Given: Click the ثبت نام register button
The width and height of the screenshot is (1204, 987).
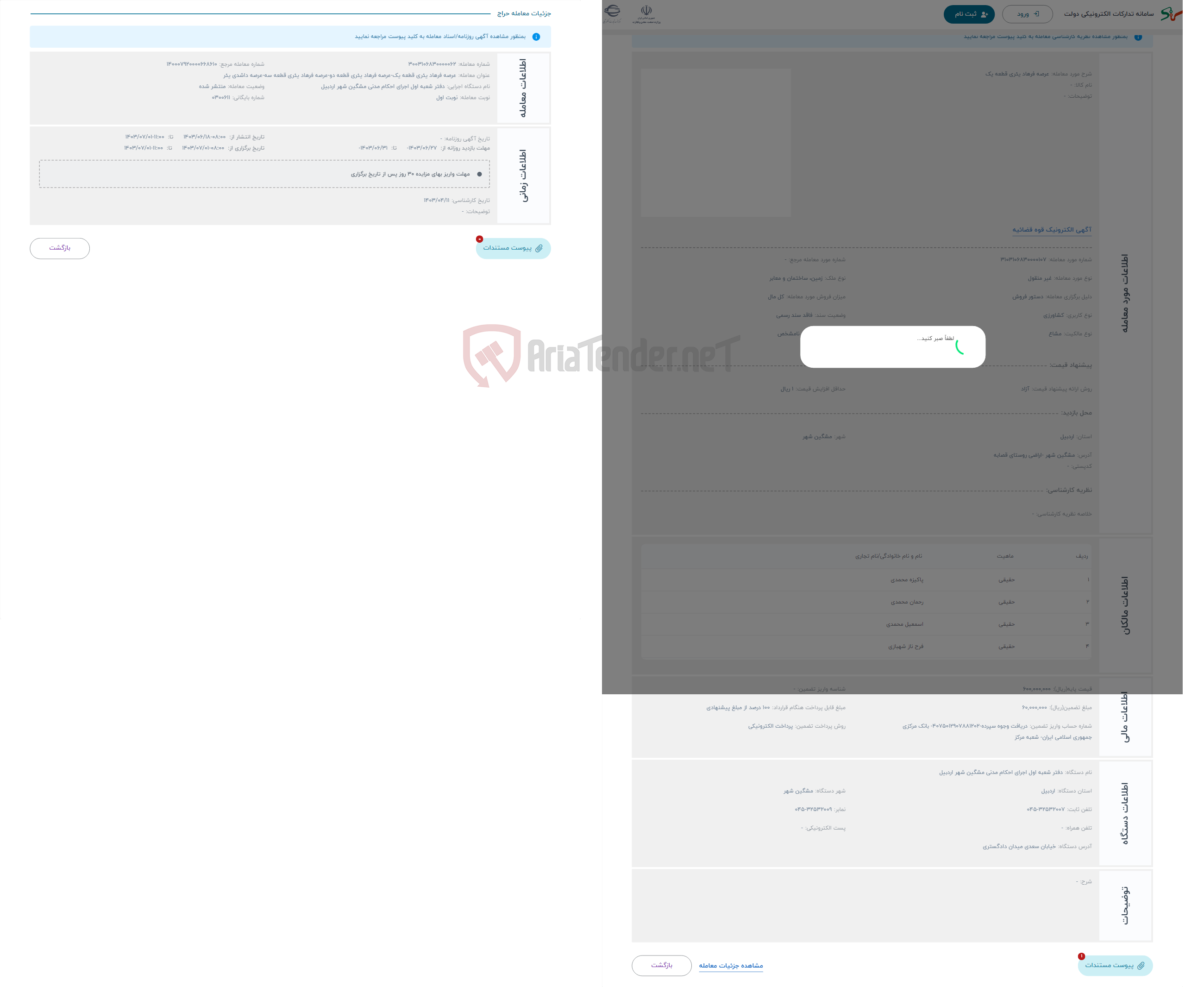Looking at the screenshot, I should [x=969, y=14].
